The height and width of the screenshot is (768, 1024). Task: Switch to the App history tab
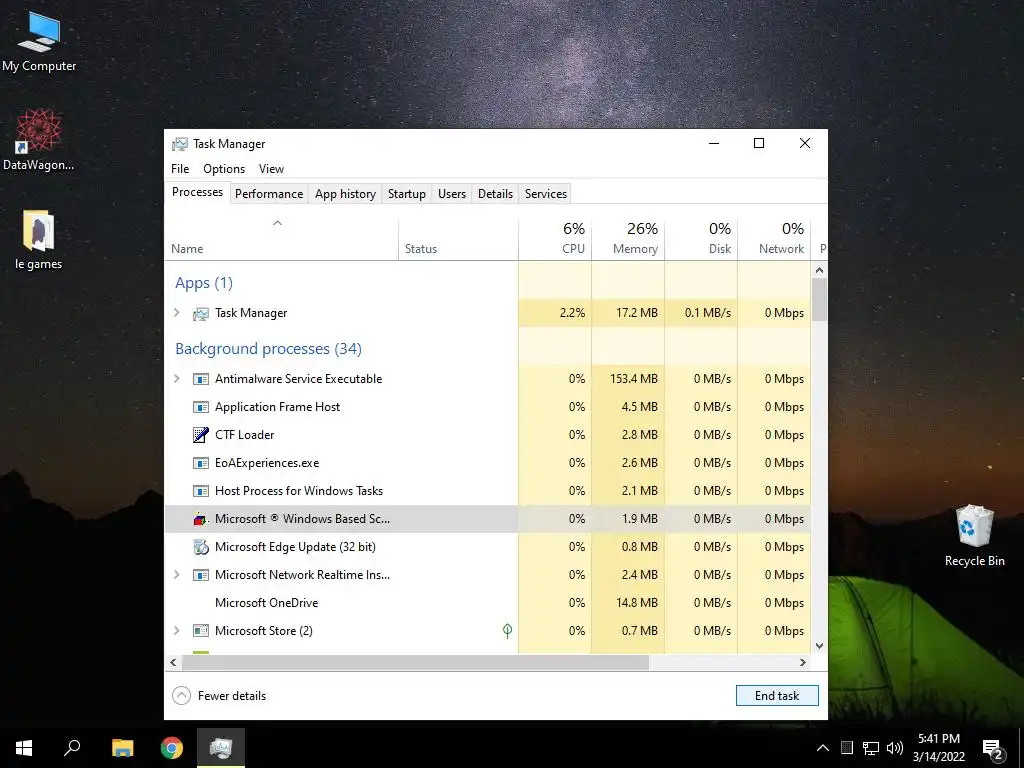click(x=345, y=194)
